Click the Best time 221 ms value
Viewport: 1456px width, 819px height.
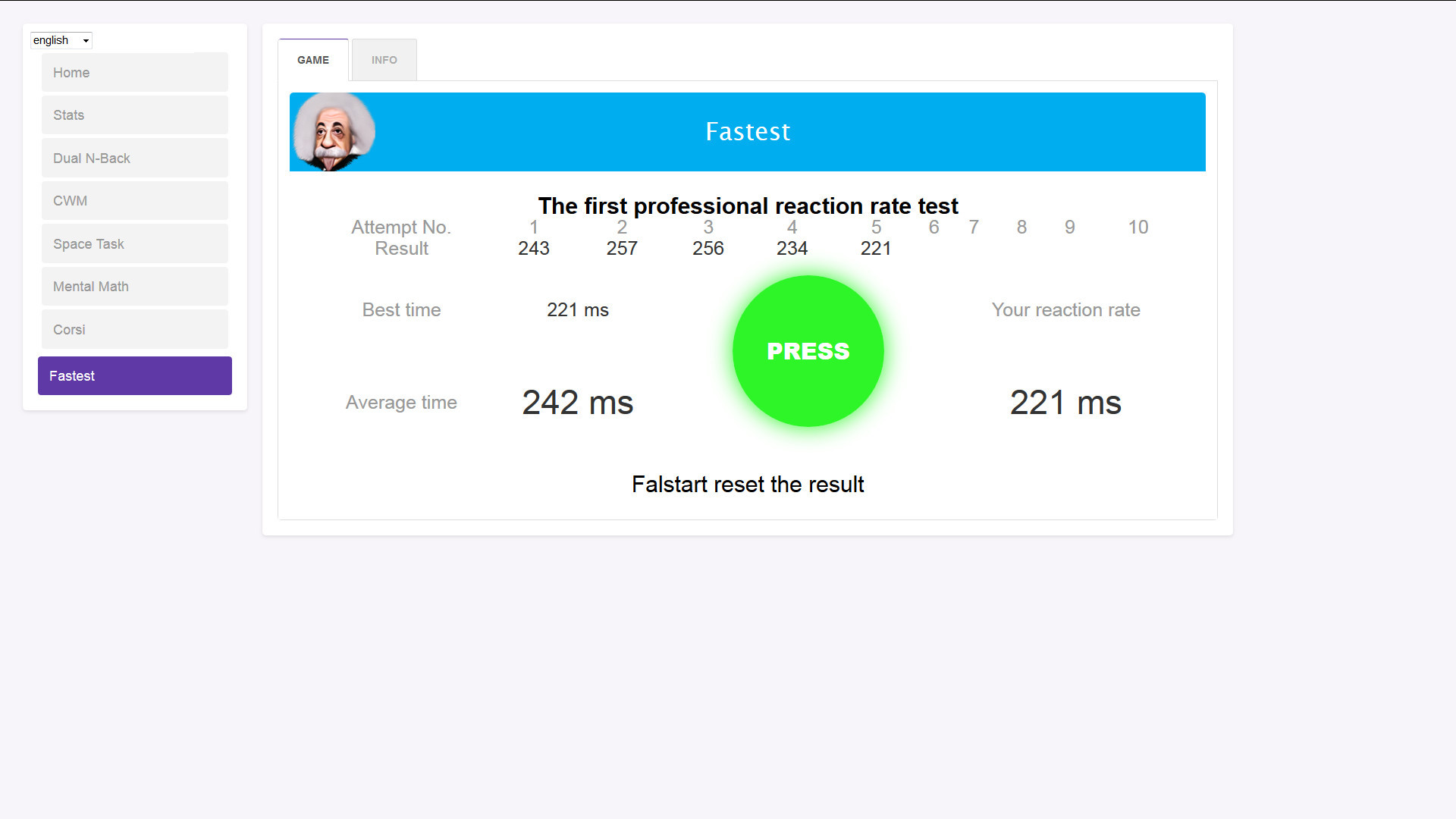click(578, 310)
